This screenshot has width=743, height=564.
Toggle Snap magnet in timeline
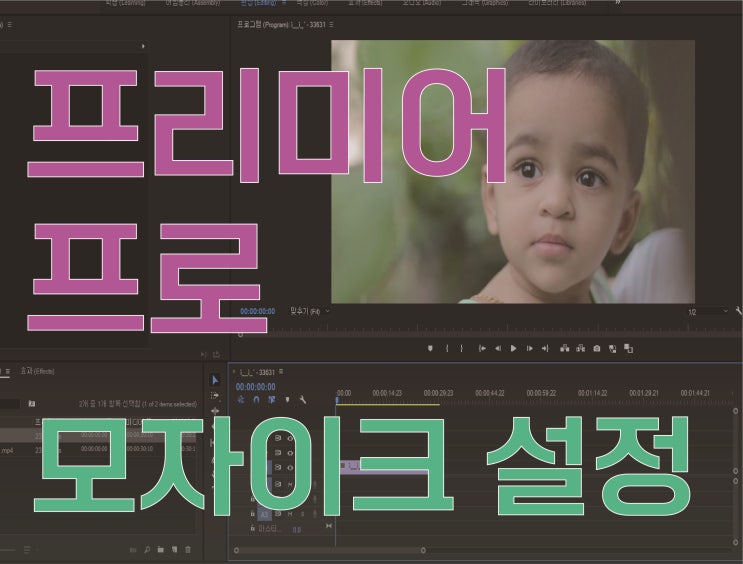(256, 400)
